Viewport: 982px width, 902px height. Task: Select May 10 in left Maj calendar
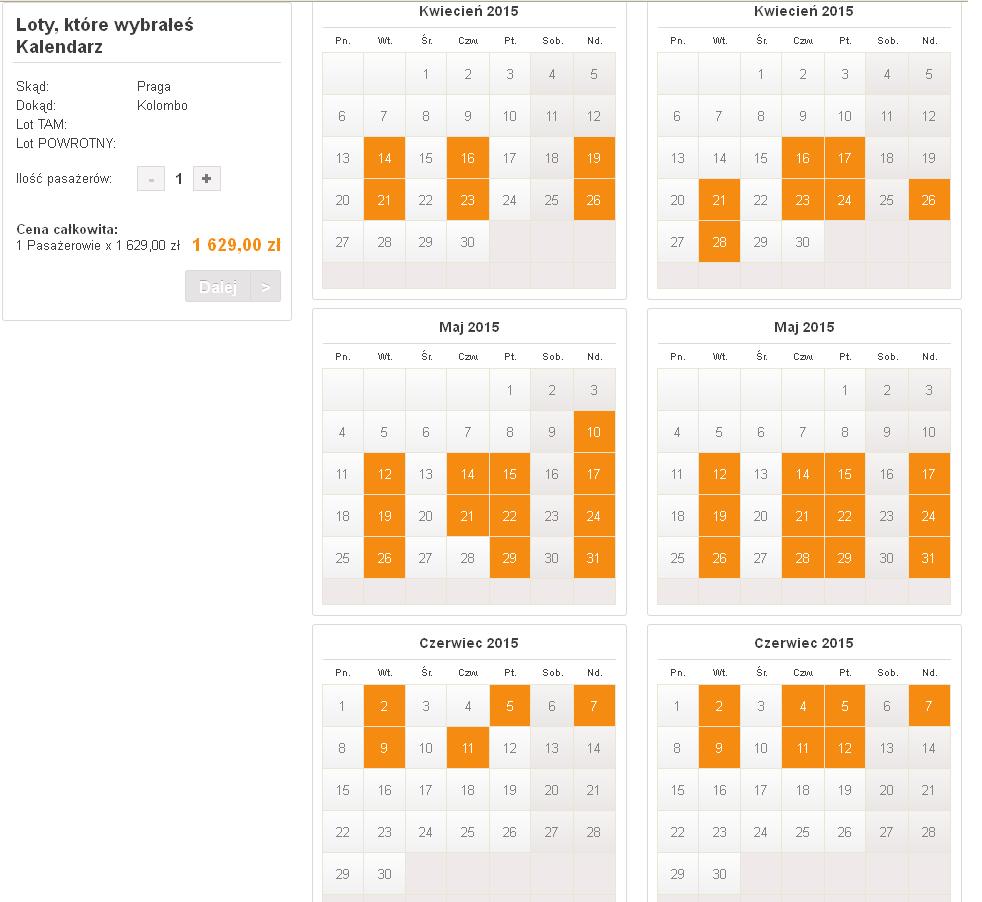pyautogui.click(x=594, y=432)
